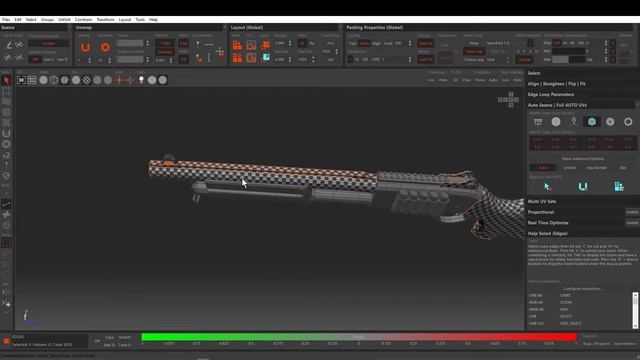Select the Unfold mode option
640x360 pixels.
coord(569,168)
